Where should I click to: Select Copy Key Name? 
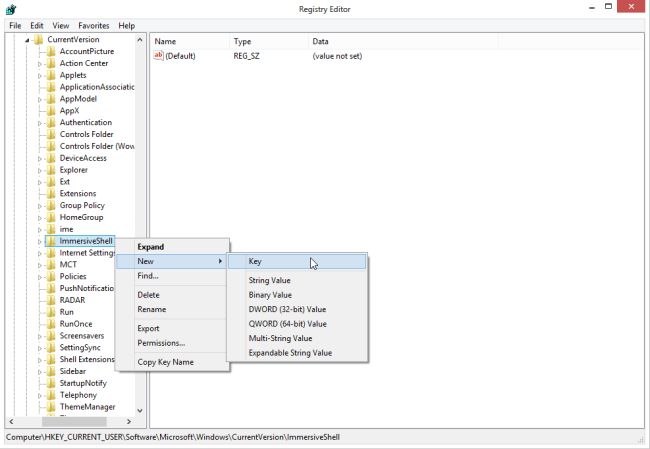172,362
